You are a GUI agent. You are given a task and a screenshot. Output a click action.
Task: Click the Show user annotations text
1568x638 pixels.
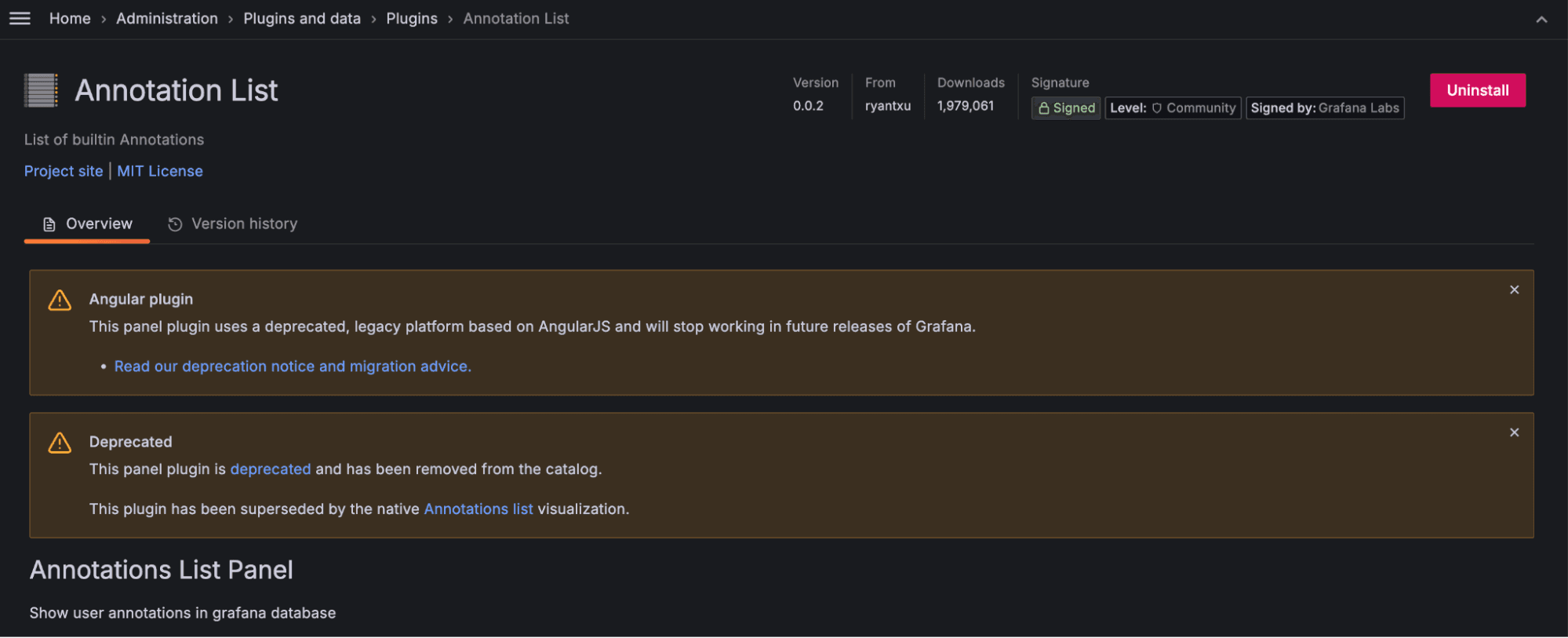183,613
